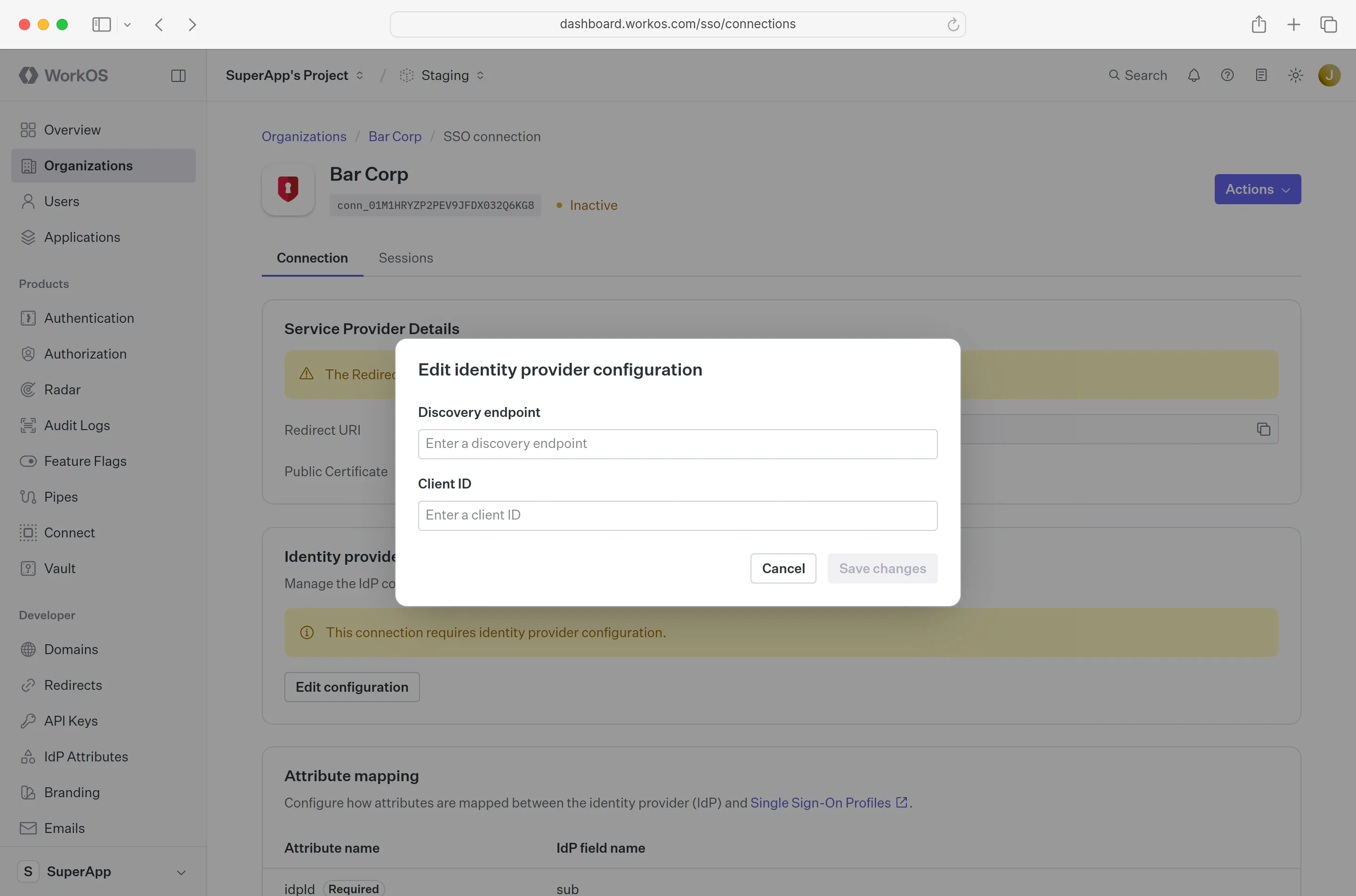Viewport: 1356px width, 896px height.
Task: Toggle light/dark theme sun icon
Action: click(x=1295, y=75)
